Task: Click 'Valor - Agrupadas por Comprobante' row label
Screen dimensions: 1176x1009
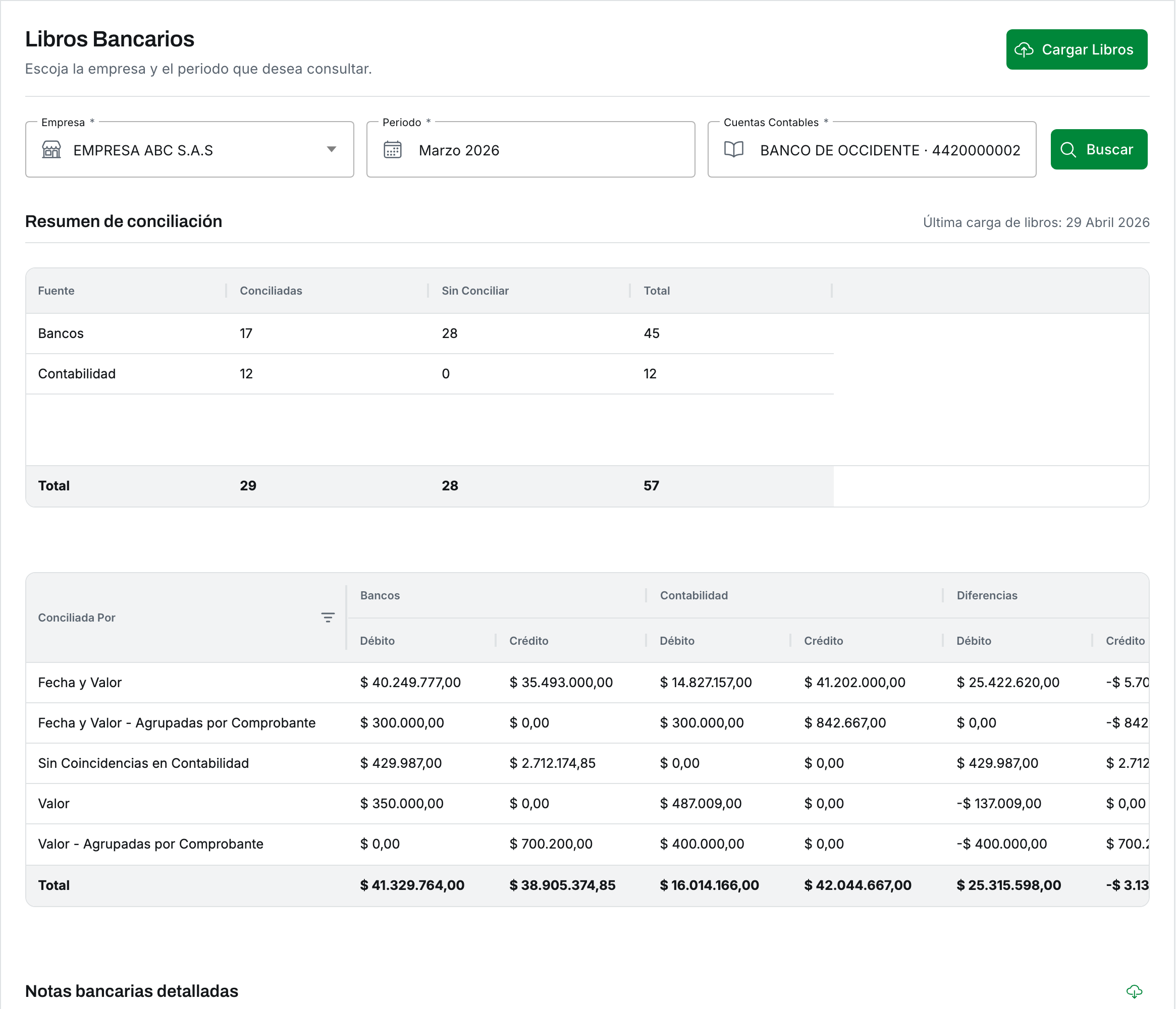Action: coord(150,844)
